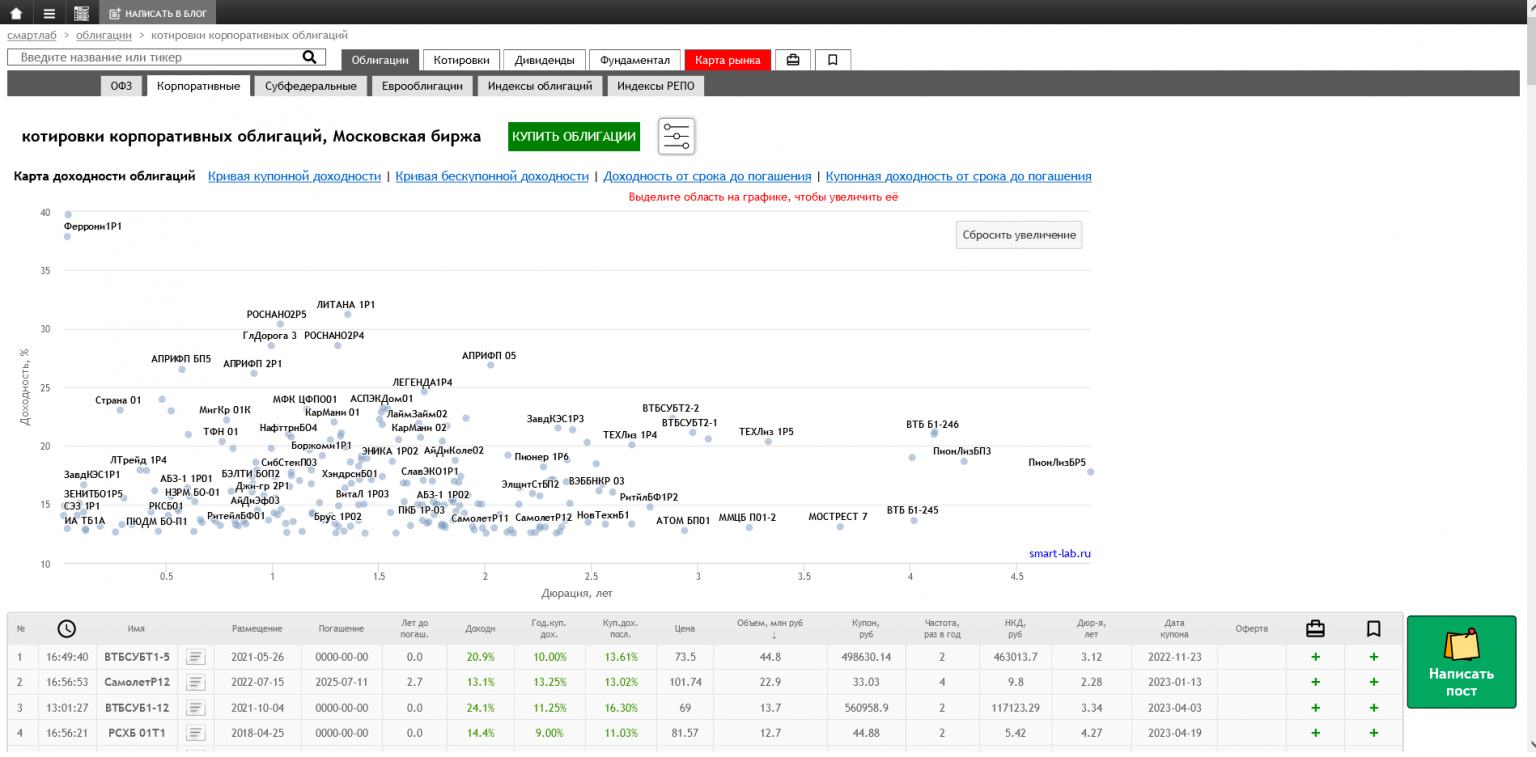Screen dimensions: 1536x757
Task: Click Сбросить увеличение button on chart
Action: pyautogui.click(x=1019, y=235)
